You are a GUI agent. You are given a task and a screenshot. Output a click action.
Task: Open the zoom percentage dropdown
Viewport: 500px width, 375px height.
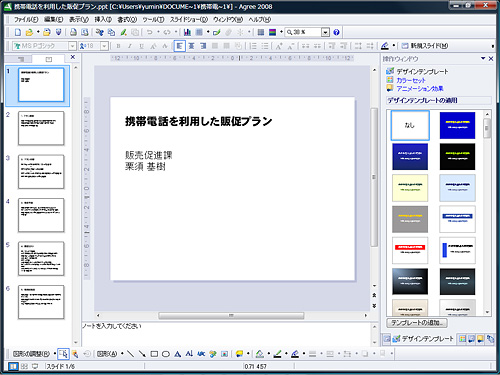325,32
